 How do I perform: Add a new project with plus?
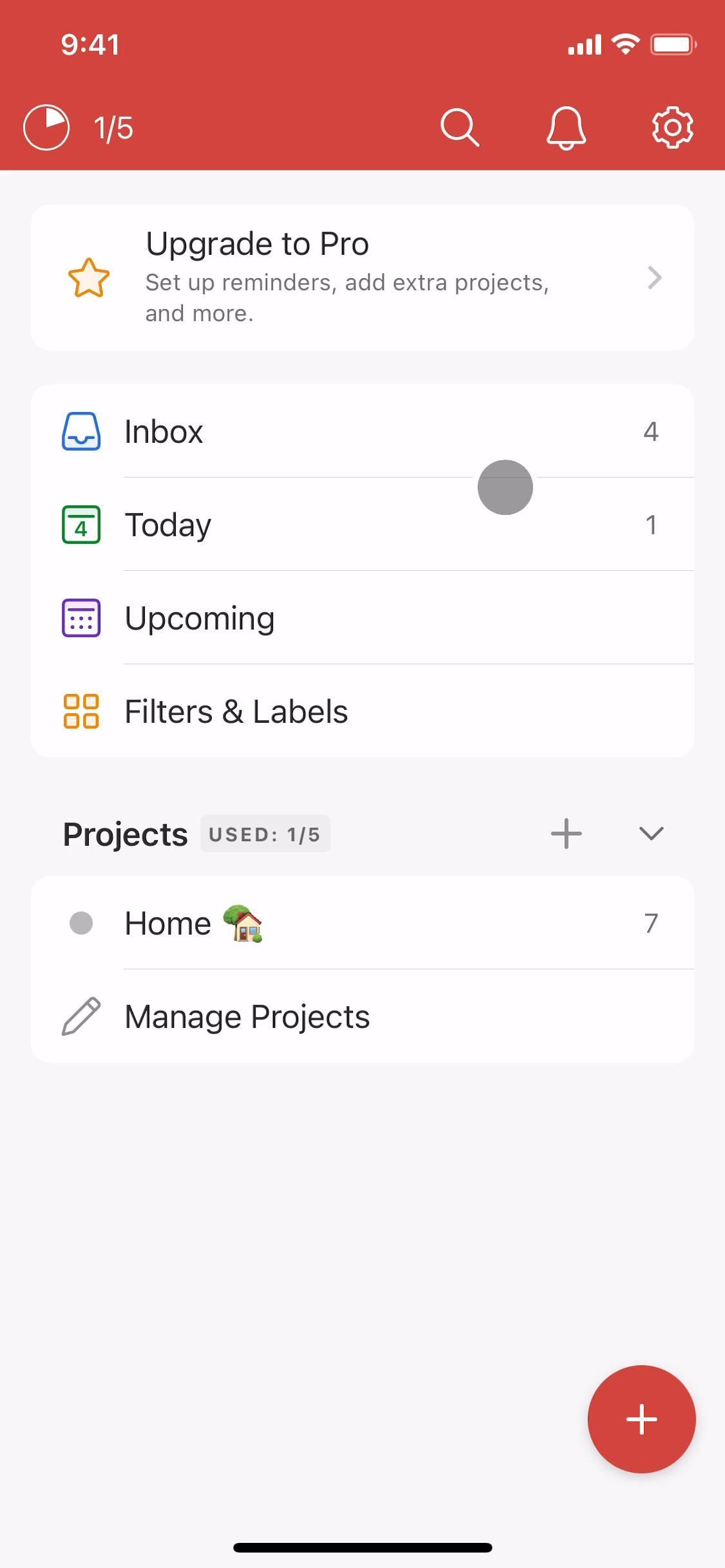click(566, 834)
